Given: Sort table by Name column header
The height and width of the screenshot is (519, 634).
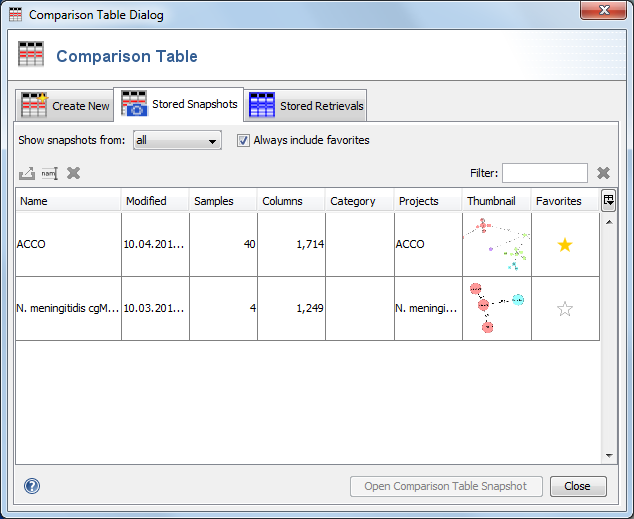Looking at the screenshot, I should click(x=68, y=201).
